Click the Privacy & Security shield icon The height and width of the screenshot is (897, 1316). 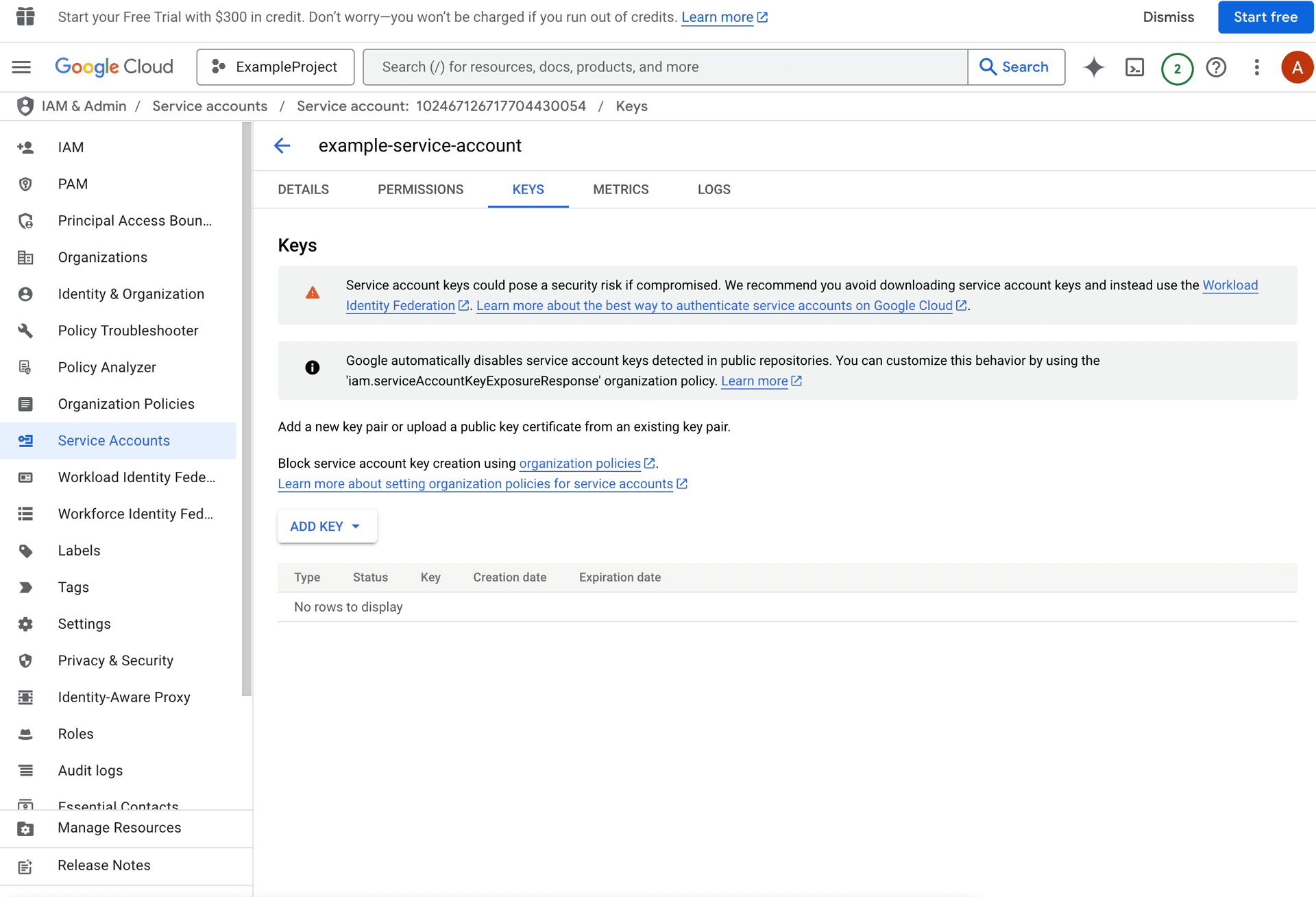(25, 660)
